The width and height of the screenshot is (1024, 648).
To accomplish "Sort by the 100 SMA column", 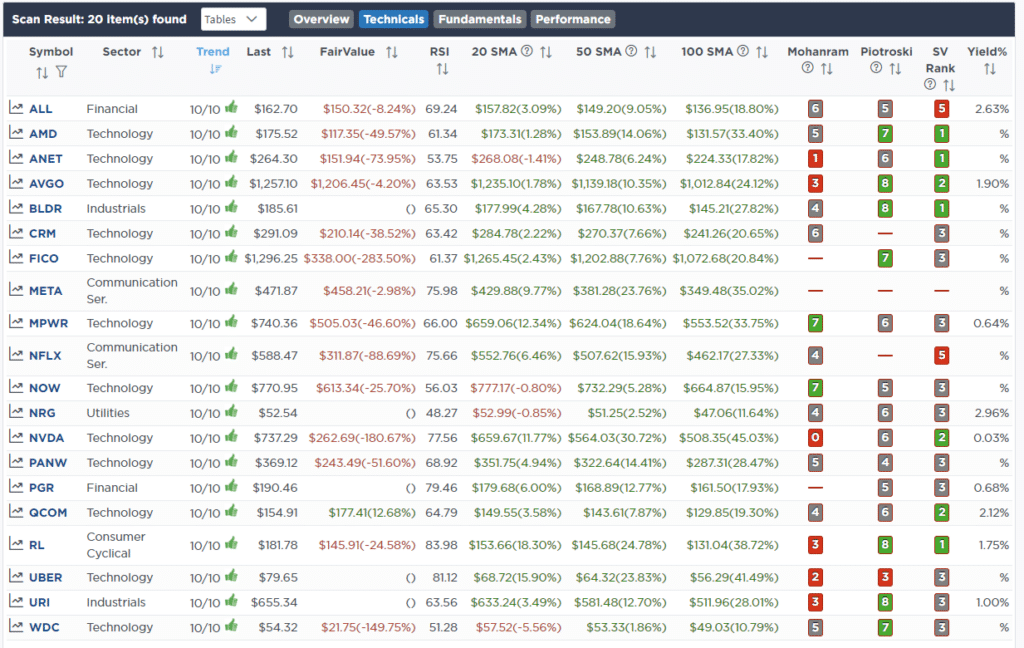I will point(761,52).
